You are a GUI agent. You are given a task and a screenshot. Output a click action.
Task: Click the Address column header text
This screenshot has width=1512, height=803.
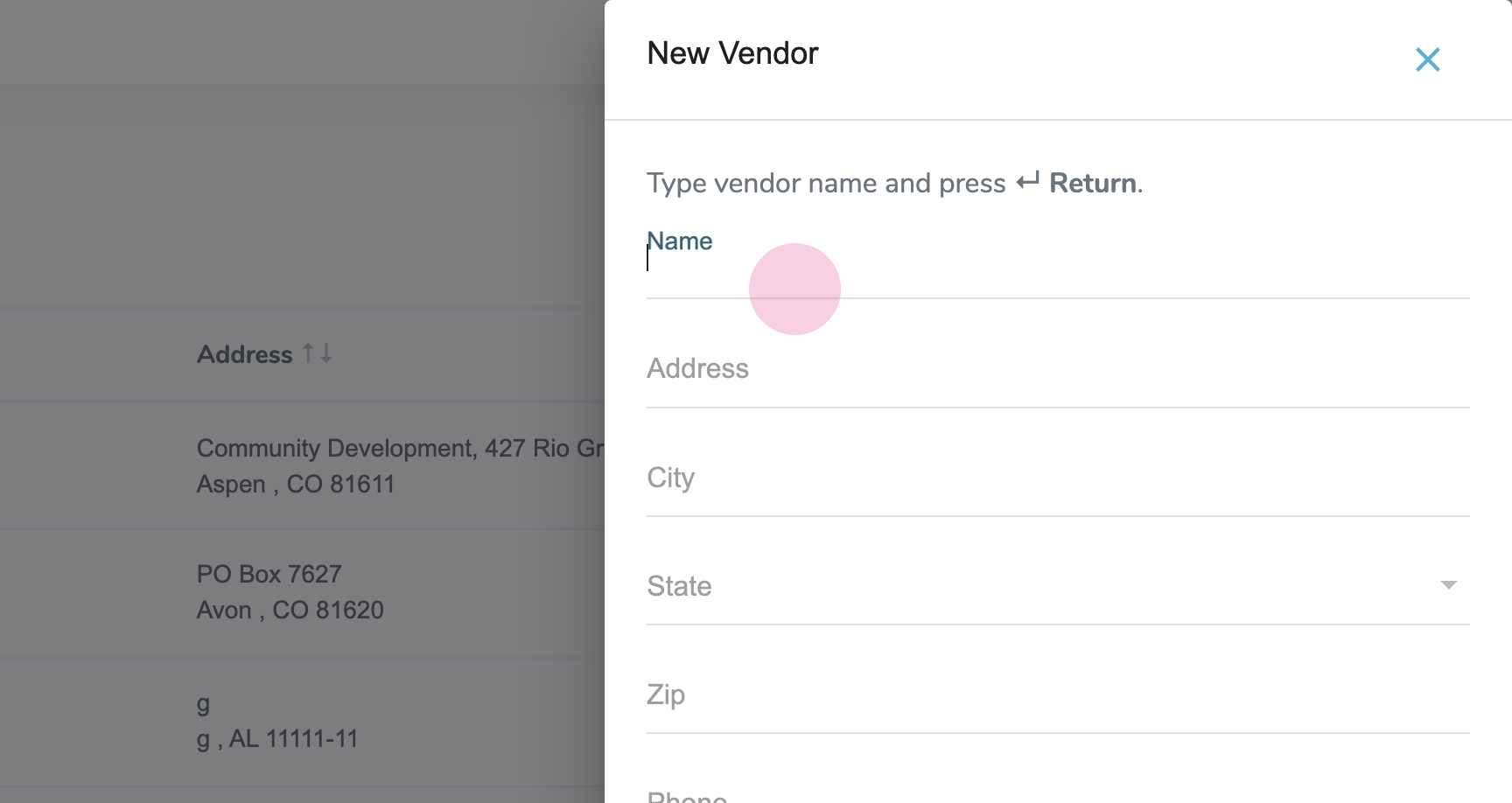[245, 354]
